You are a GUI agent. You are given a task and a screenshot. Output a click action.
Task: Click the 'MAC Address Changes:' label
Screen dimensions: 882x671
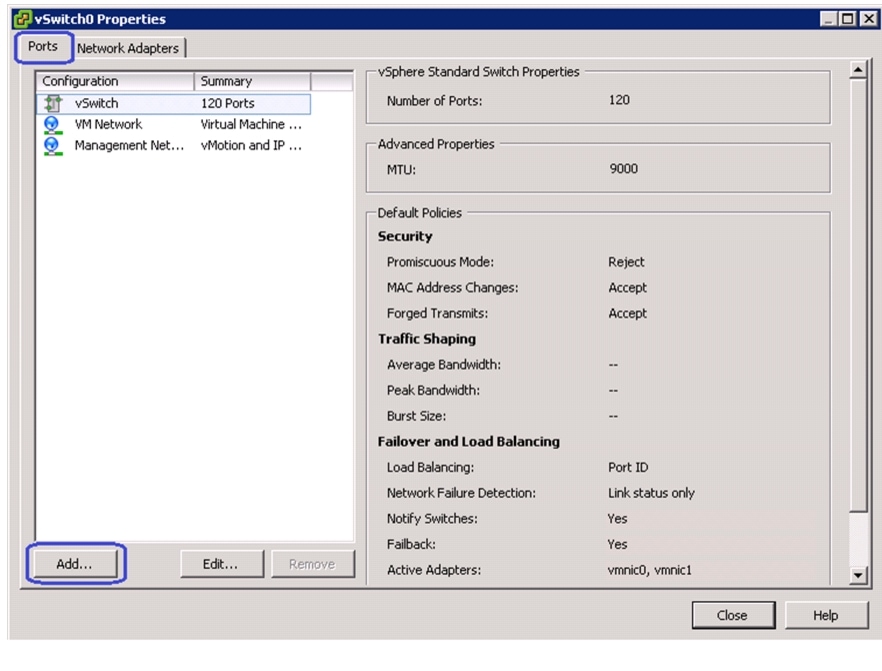(452, 288)
